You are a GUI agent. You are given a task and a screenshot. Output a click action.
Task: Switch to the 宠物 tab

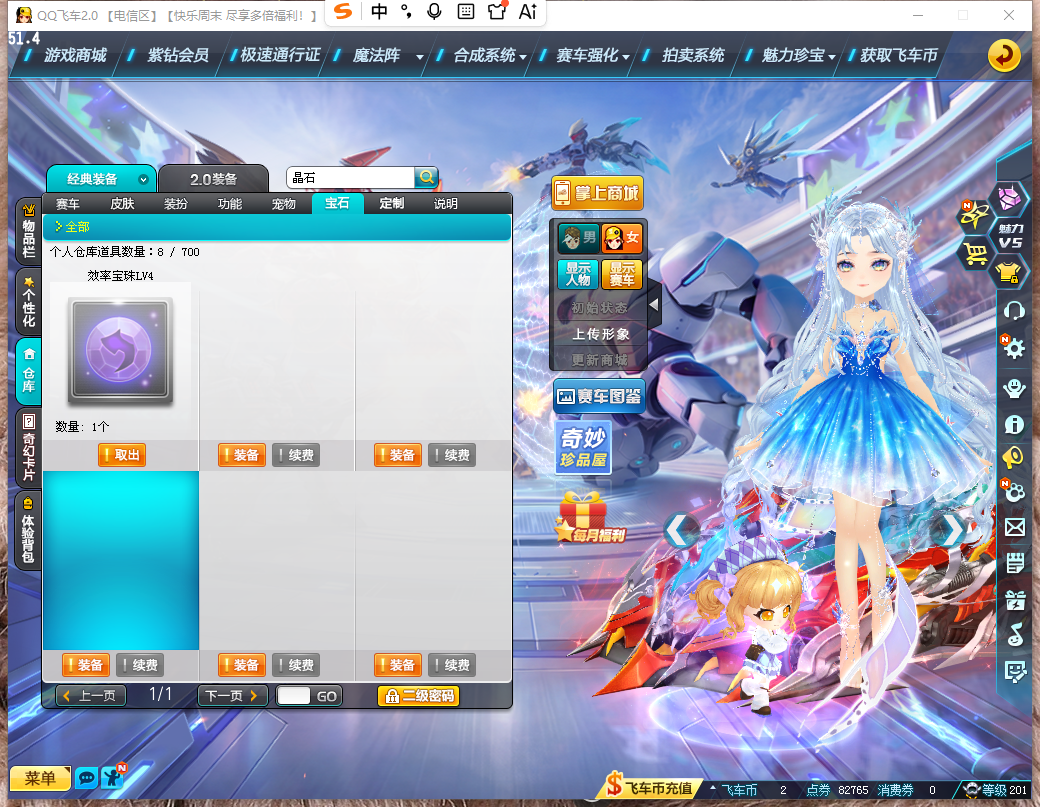pyautogui.click(x=283, y=204)
